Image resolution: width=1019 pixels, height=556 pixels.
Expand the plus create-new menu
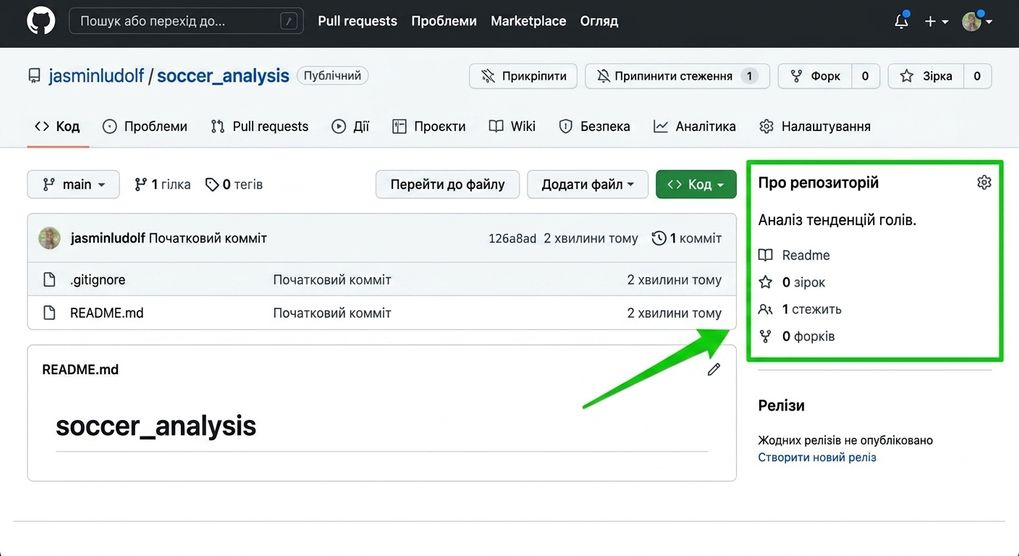coord(936,21)
